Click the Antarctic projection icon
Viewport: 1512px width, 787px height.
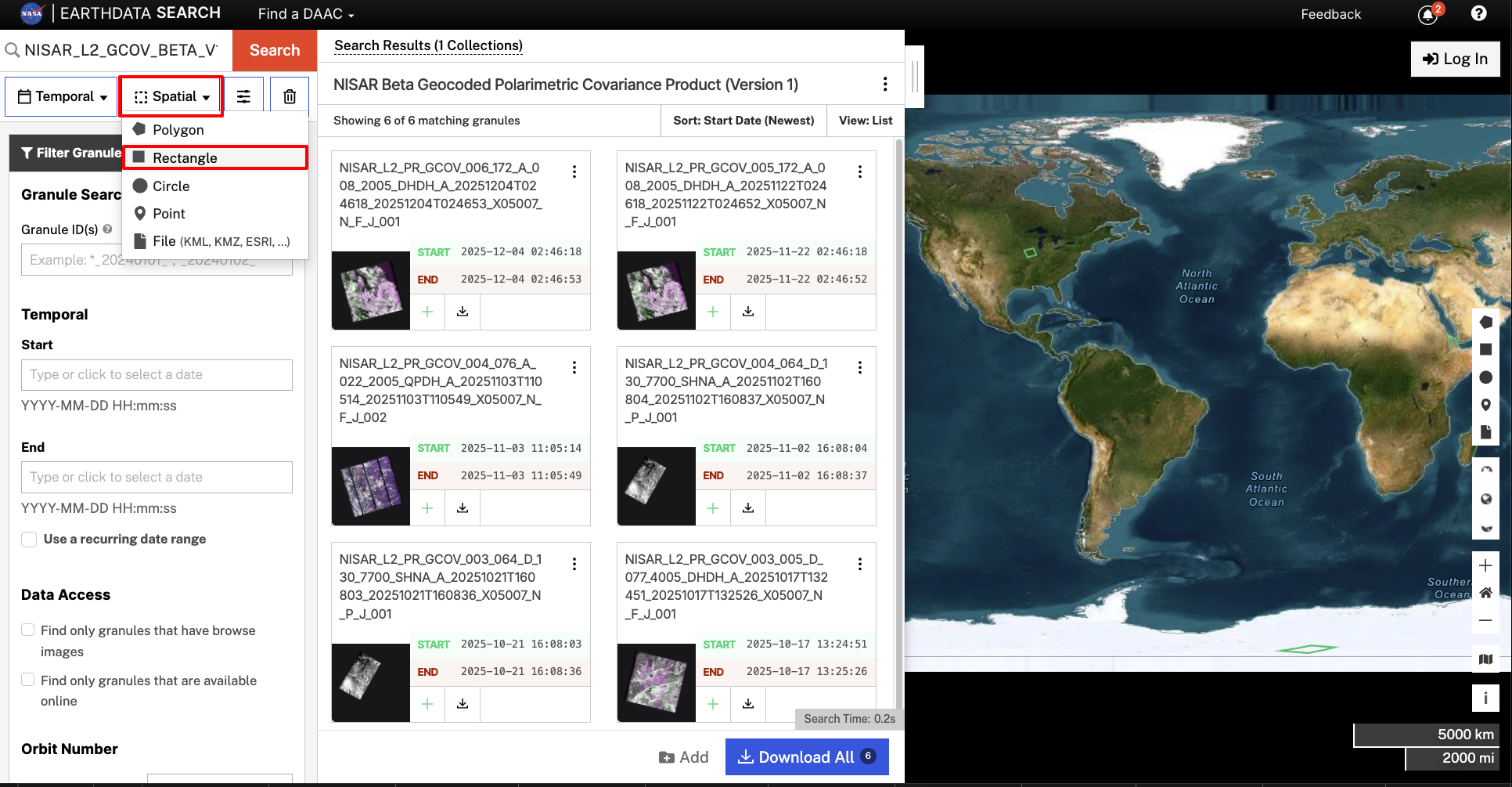(x=1486, y=526)
